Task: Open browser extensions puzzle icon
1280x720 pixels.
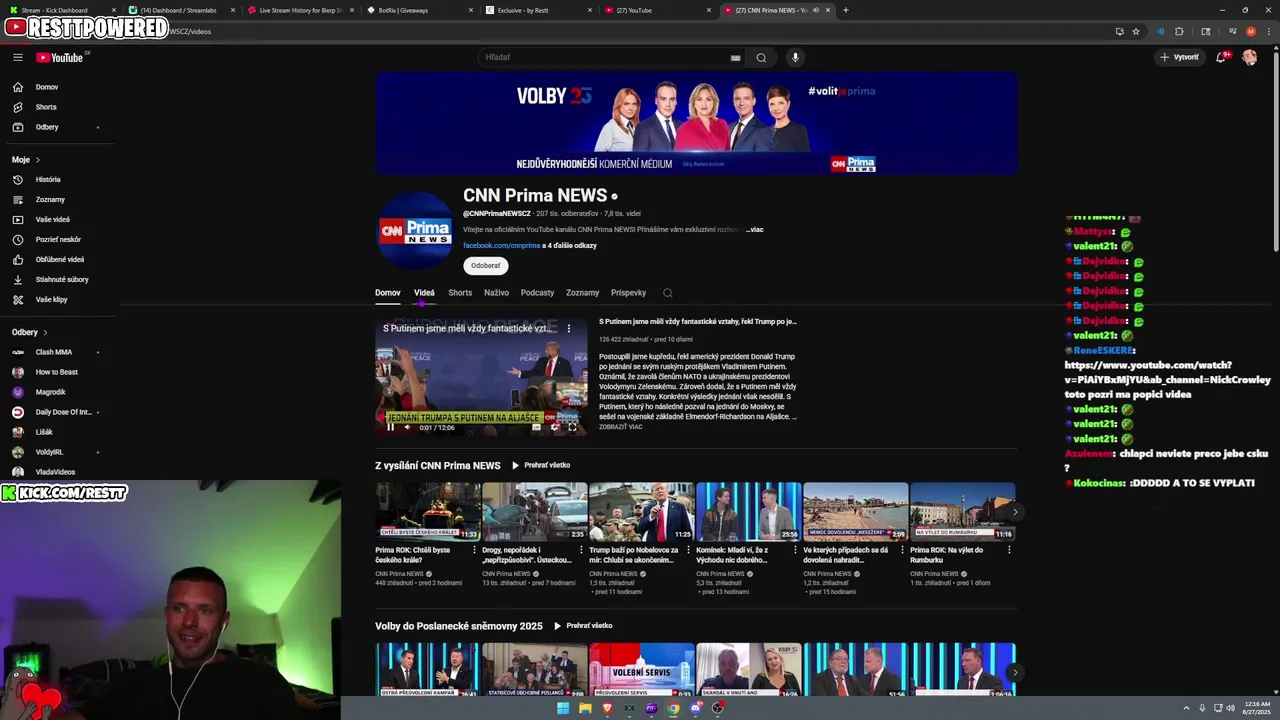Action: click(x=1179, y=31)
